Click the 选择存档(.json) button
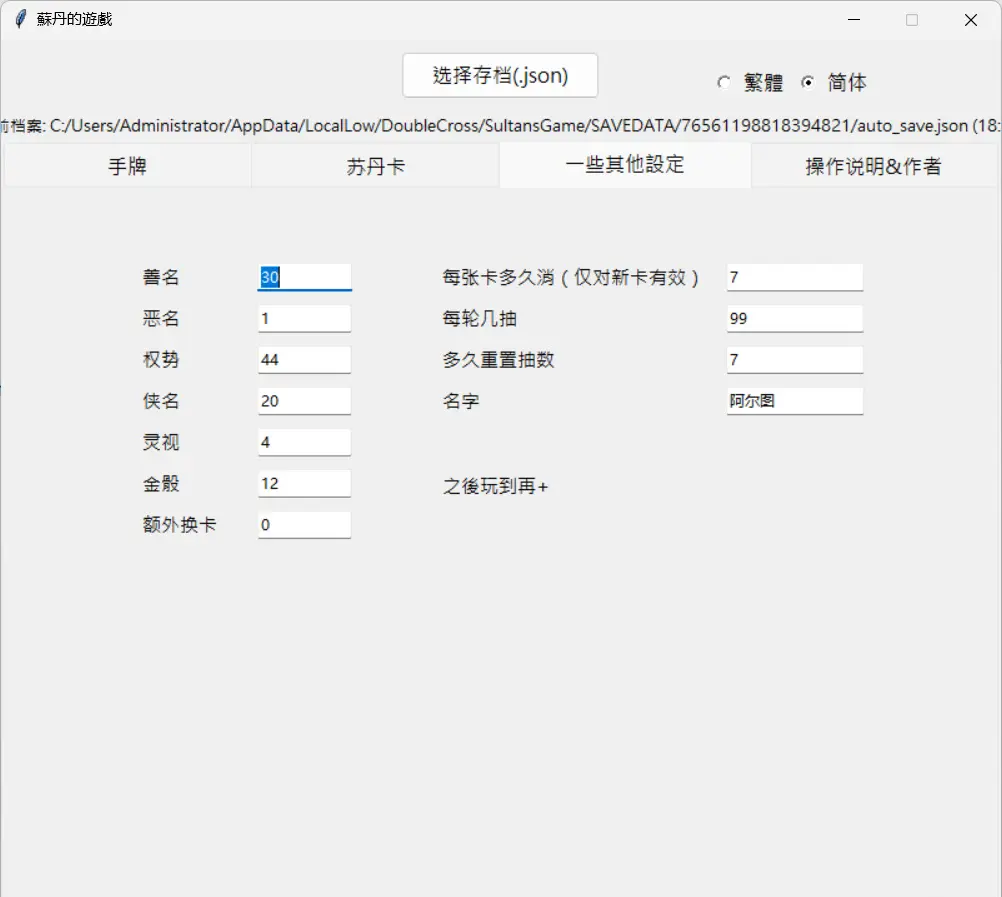 tap(500, 76)
